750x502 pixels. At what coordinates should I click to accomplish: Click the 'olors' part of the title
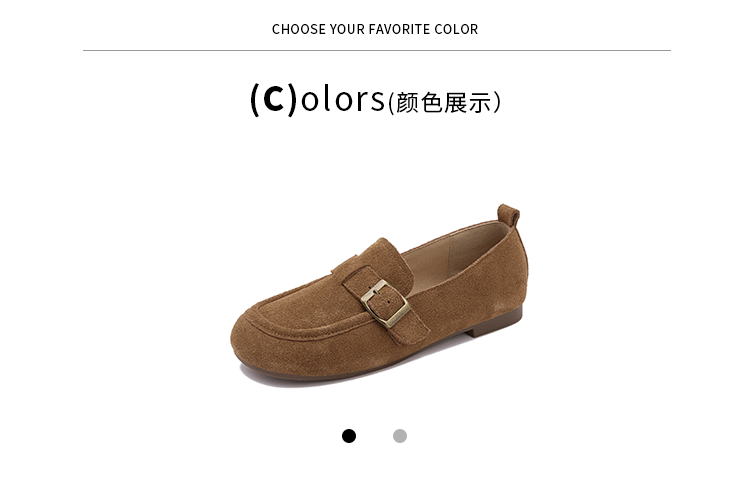[342, 99]
